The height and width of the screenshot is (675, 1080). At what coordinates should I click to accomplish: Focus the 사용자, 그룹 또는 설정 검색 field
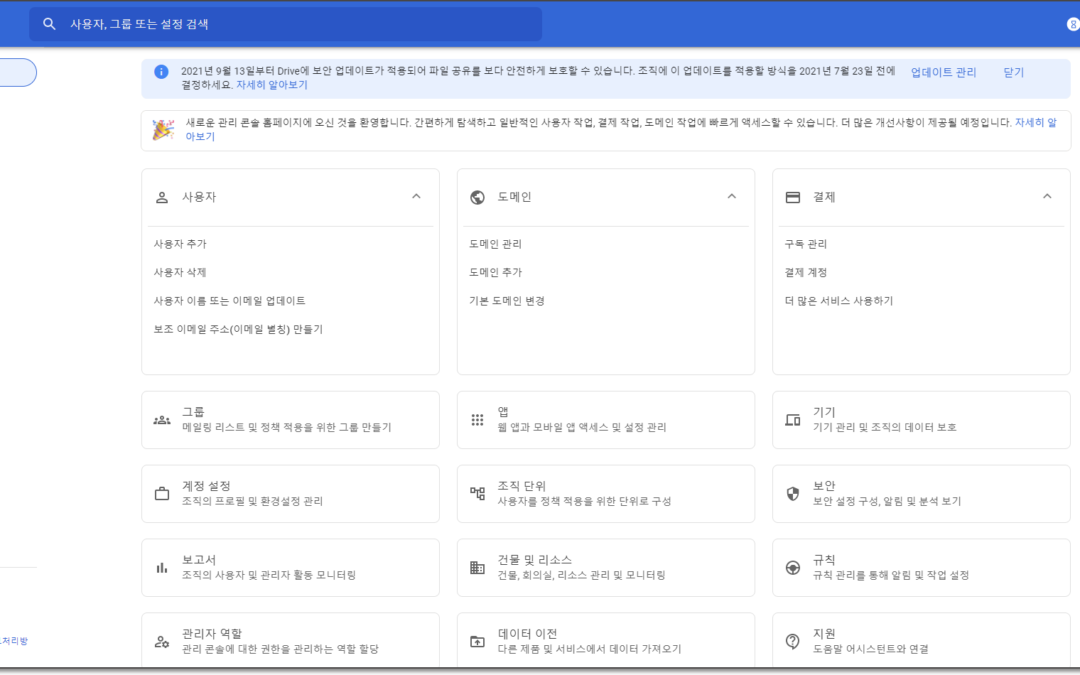tap(285, 24)
